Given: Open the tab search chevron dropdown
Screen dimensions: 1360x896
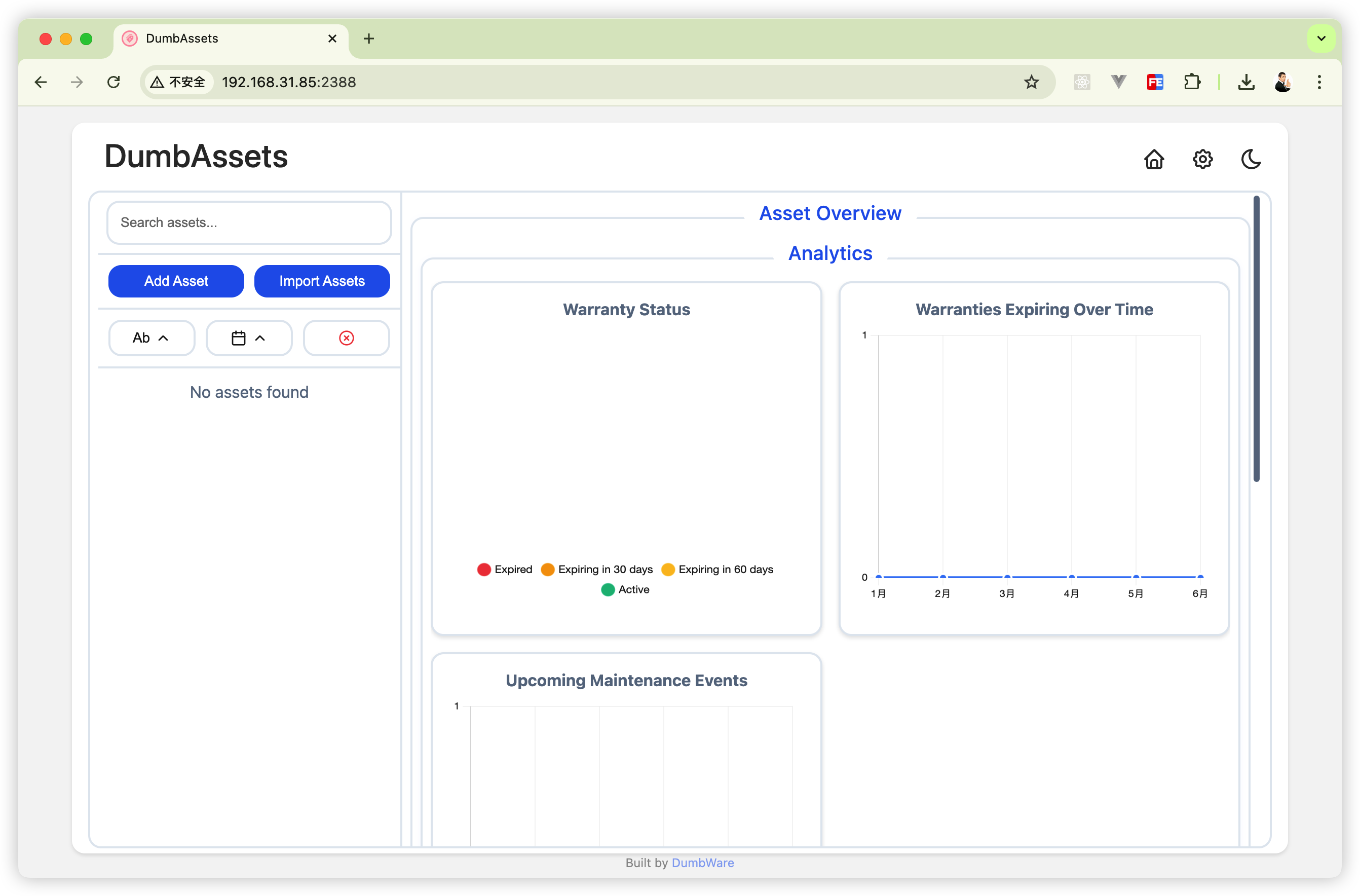Looking at the screenshot, I should (x=1321, y=39).
